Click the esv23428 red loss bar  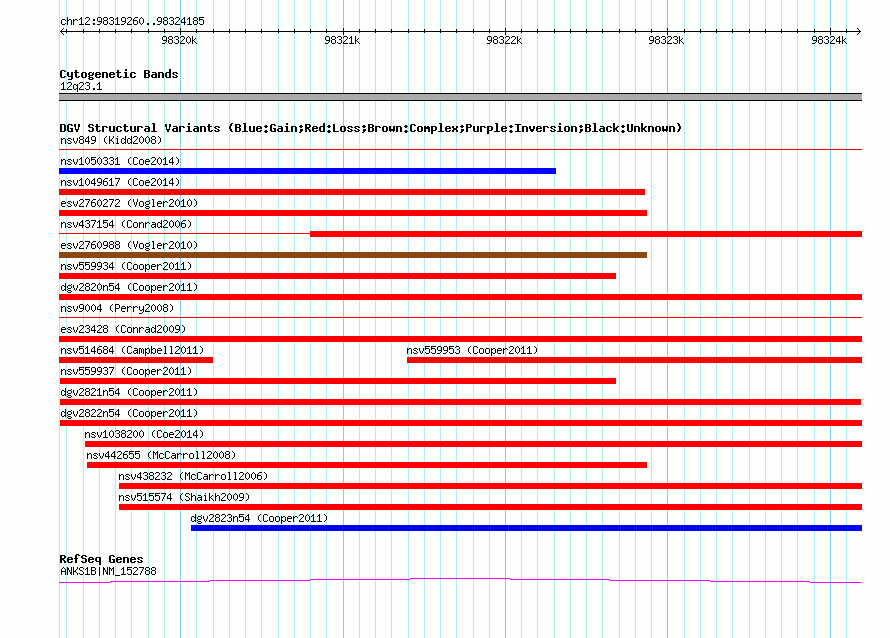[x=460, y=339]
